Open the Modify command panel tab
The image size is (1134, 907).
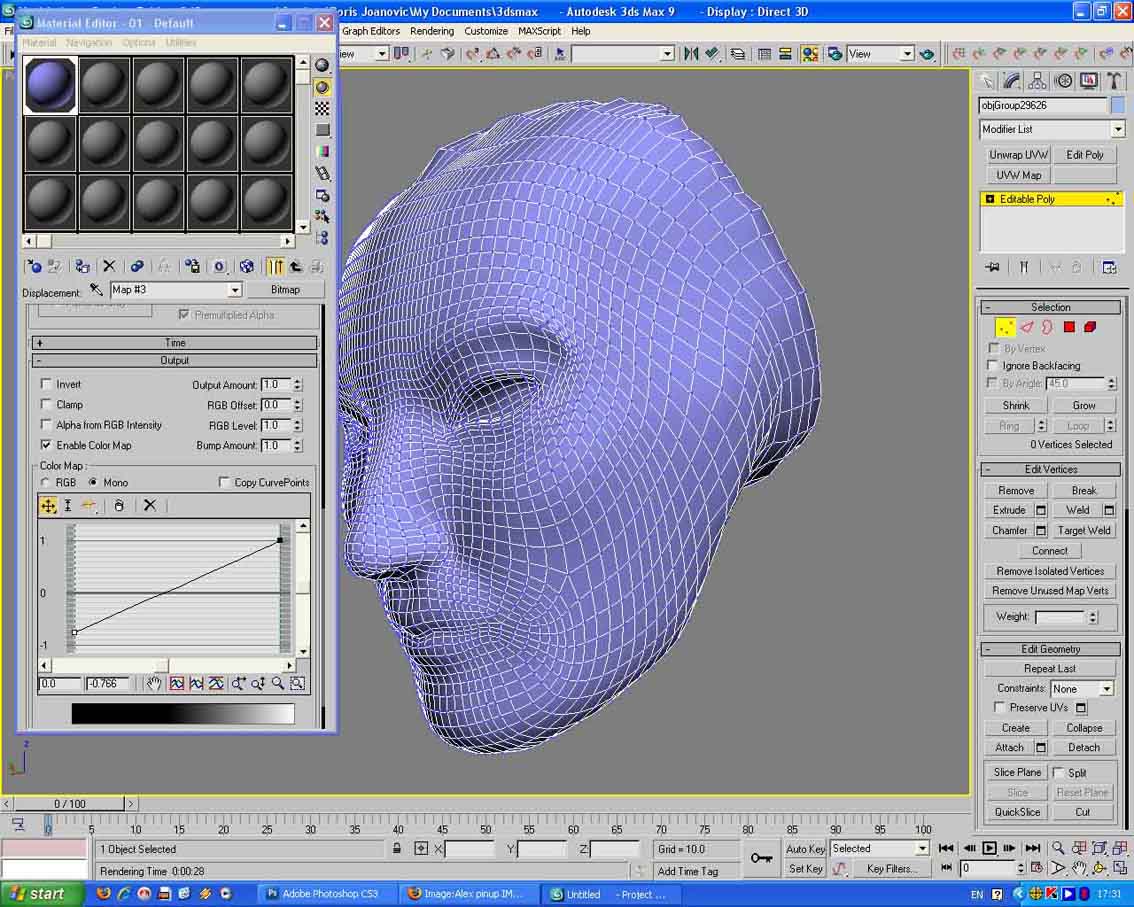(1012, 81)
